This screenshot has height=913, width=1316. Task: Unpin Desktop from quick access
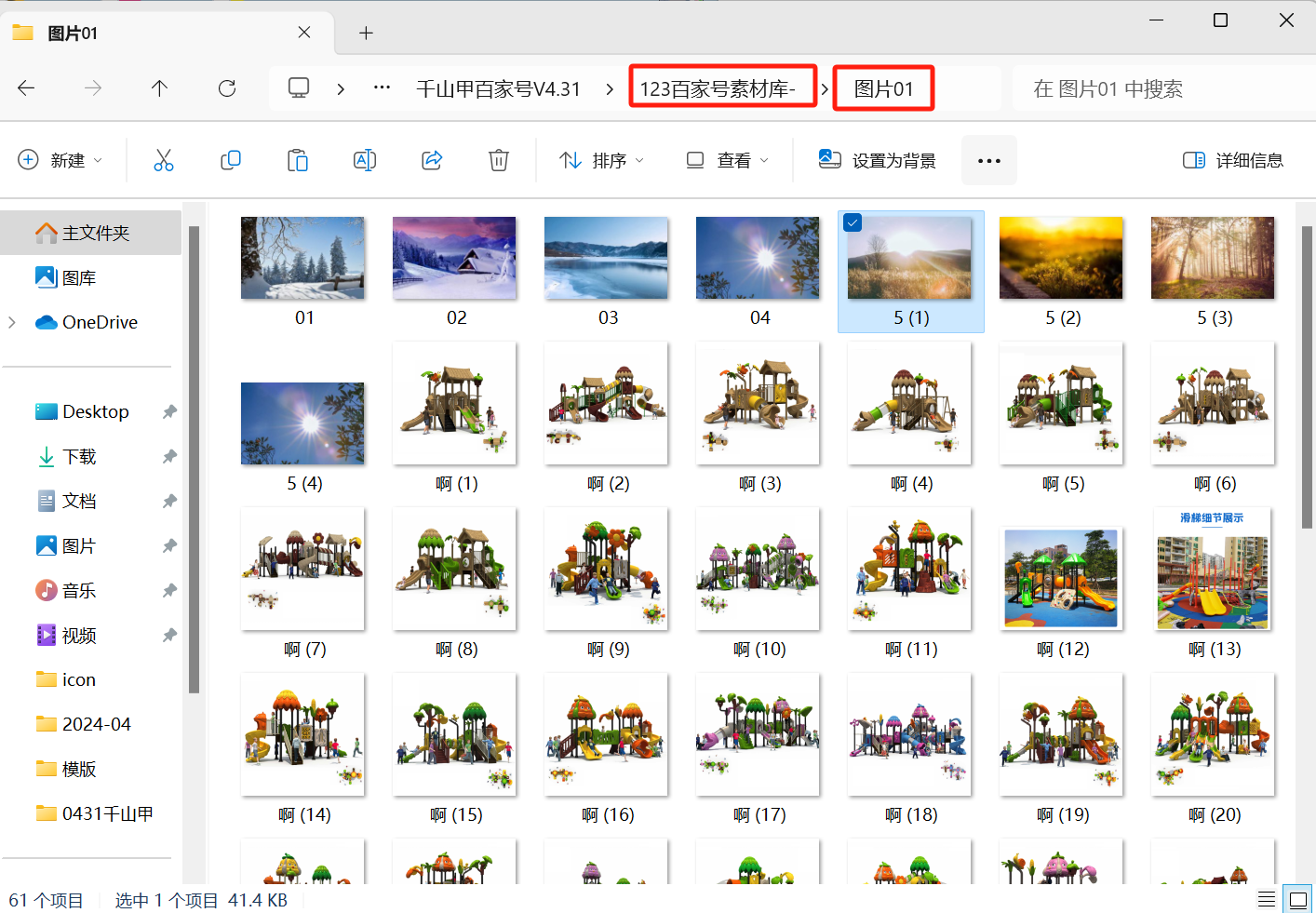click(x=169, y=411)
